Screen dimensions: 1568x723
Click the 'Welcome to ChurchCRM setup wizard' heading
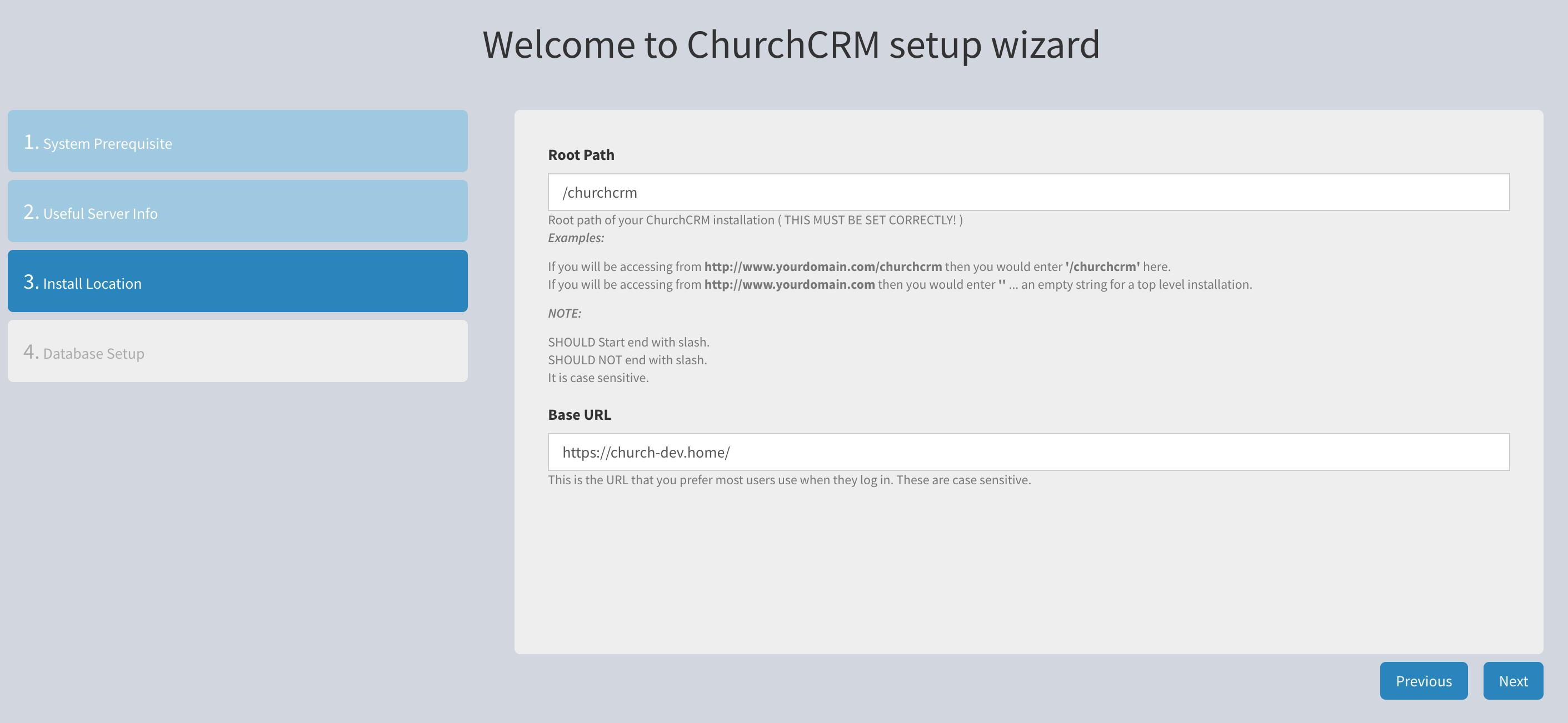tap(791, 44)
